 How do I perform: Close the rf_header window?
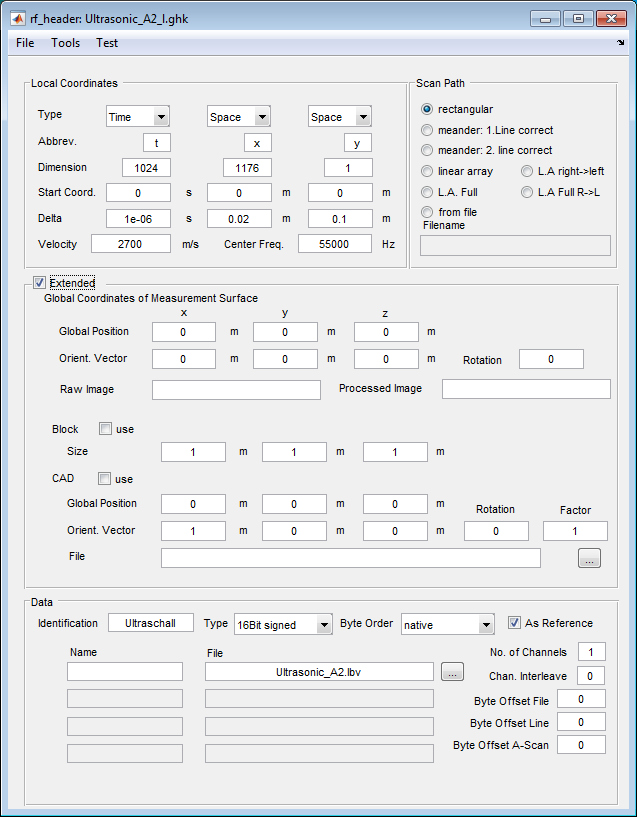[x=611, y=19]
